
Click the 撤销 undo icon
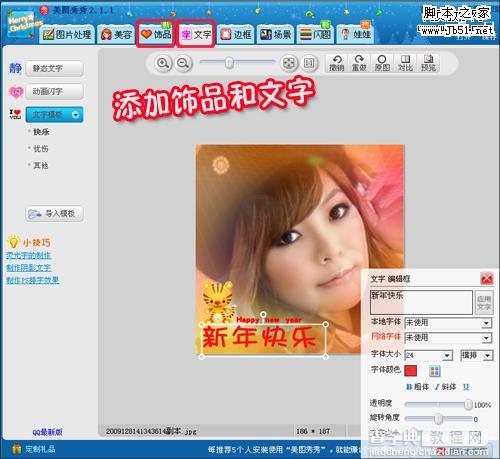coord(336,63)
